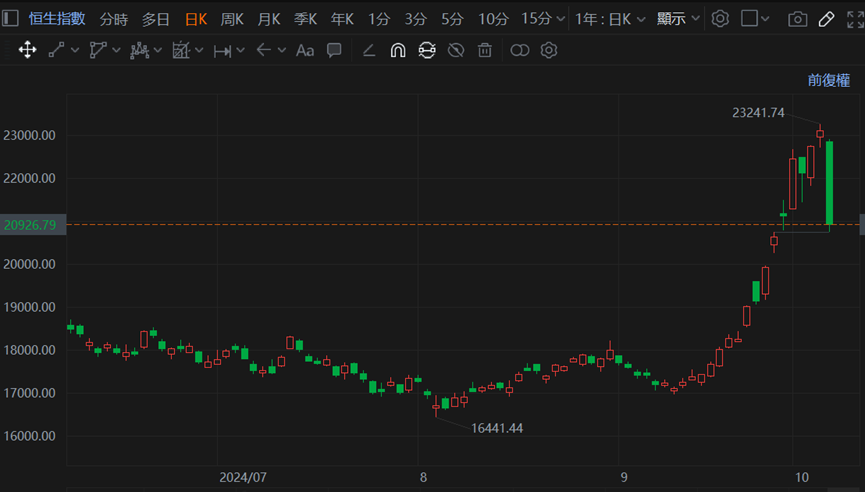Viewport: 865px width, 492px height.
Task: Click the 22000.00 axis label
Action: [29, 178]
